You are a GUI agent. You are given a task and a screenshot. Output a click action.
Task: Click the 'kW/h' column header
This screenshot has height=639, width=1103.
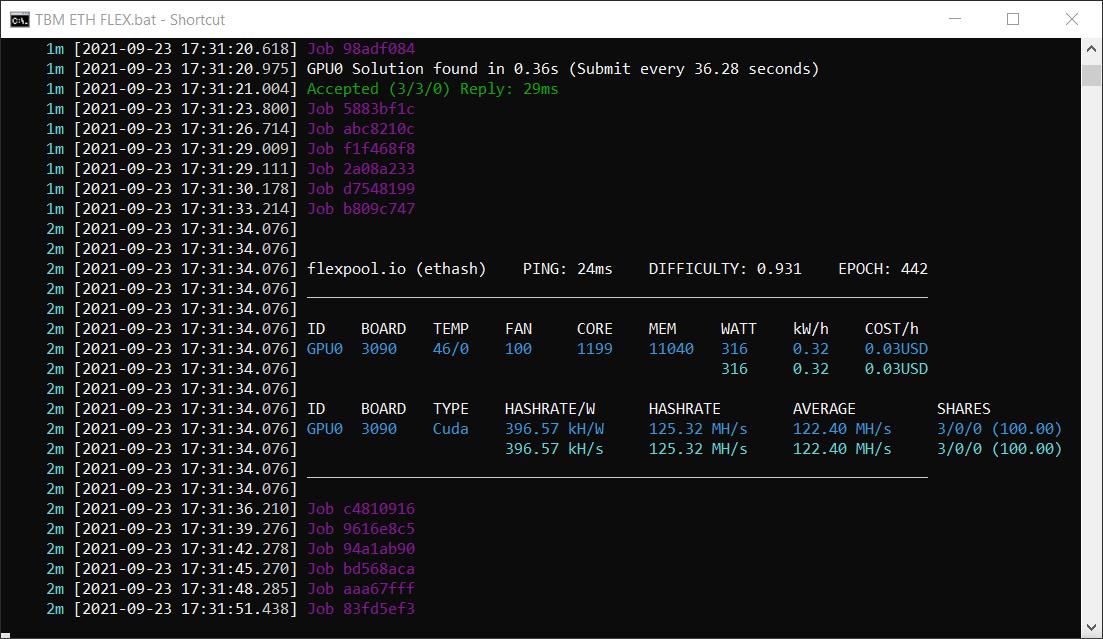tap(810, 329)
